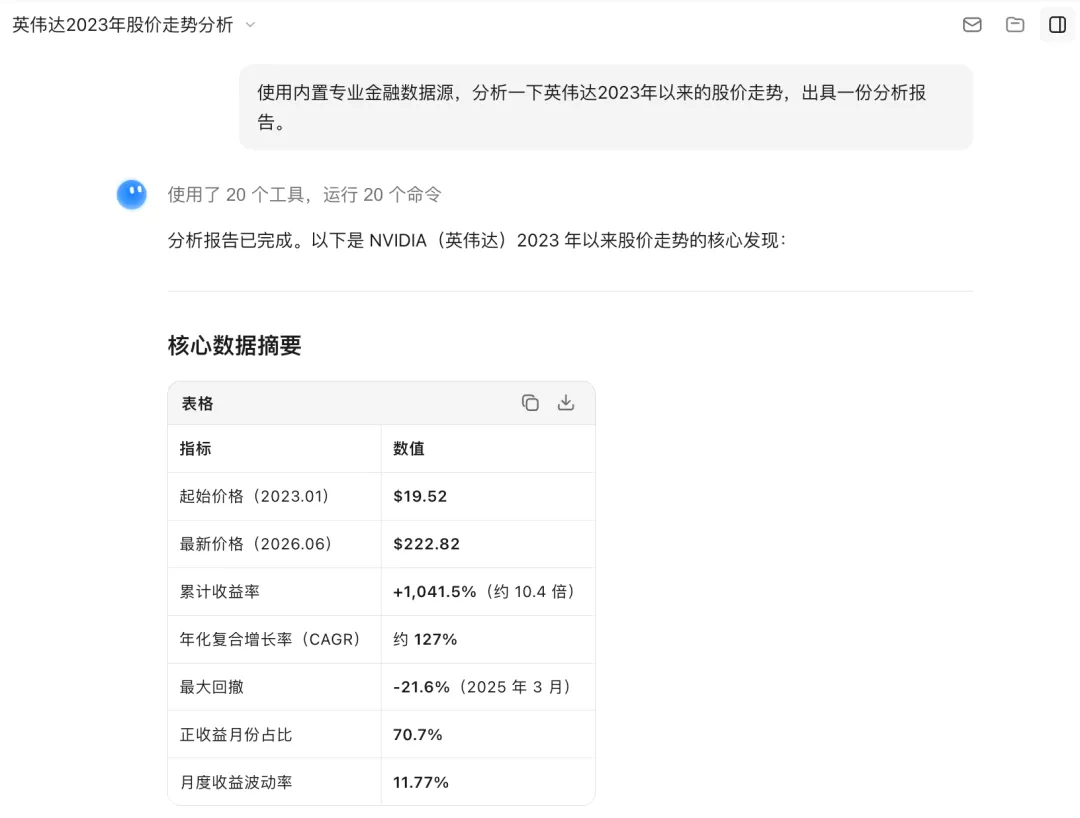Click the 表格 label in table header
The height and width of the screenshot is (818, 1080).
[197, 403]
